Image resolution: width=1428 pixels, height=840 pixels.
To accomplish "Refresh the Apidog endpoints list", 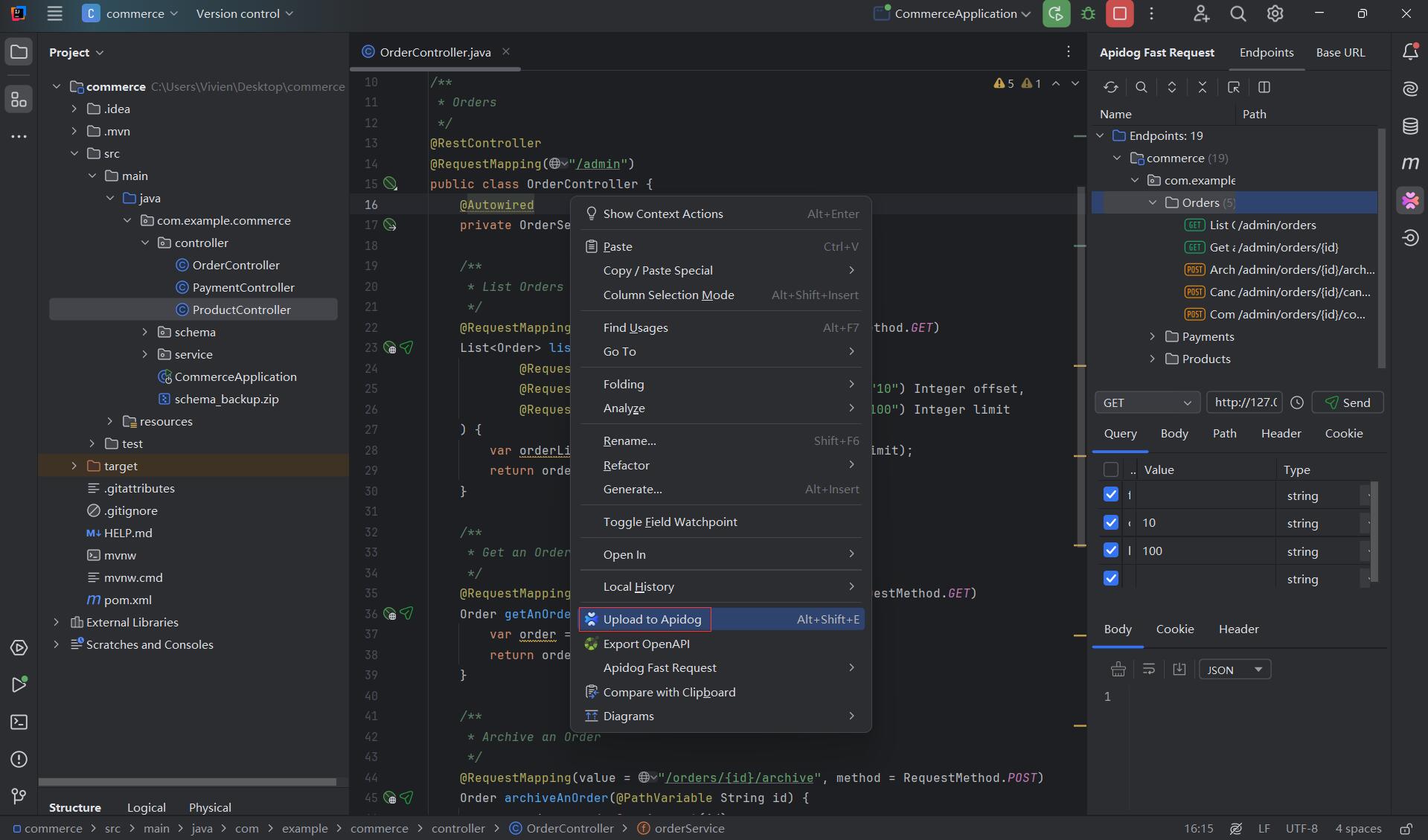I will coord(1111,87).
